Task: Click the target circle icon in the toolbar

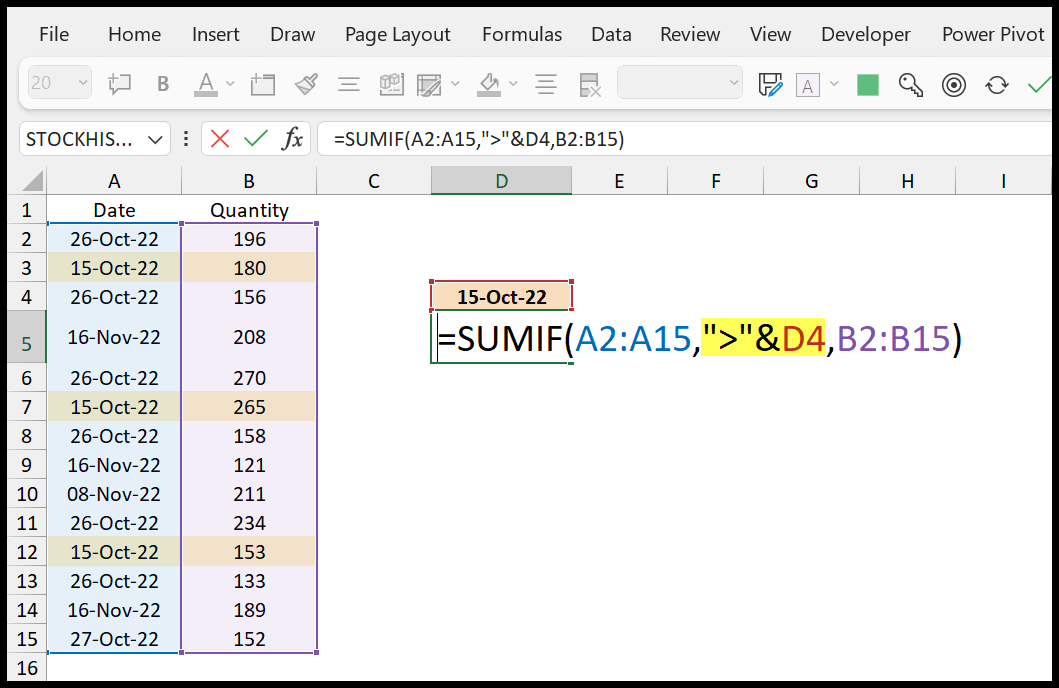Action: [x=954, y=85]
